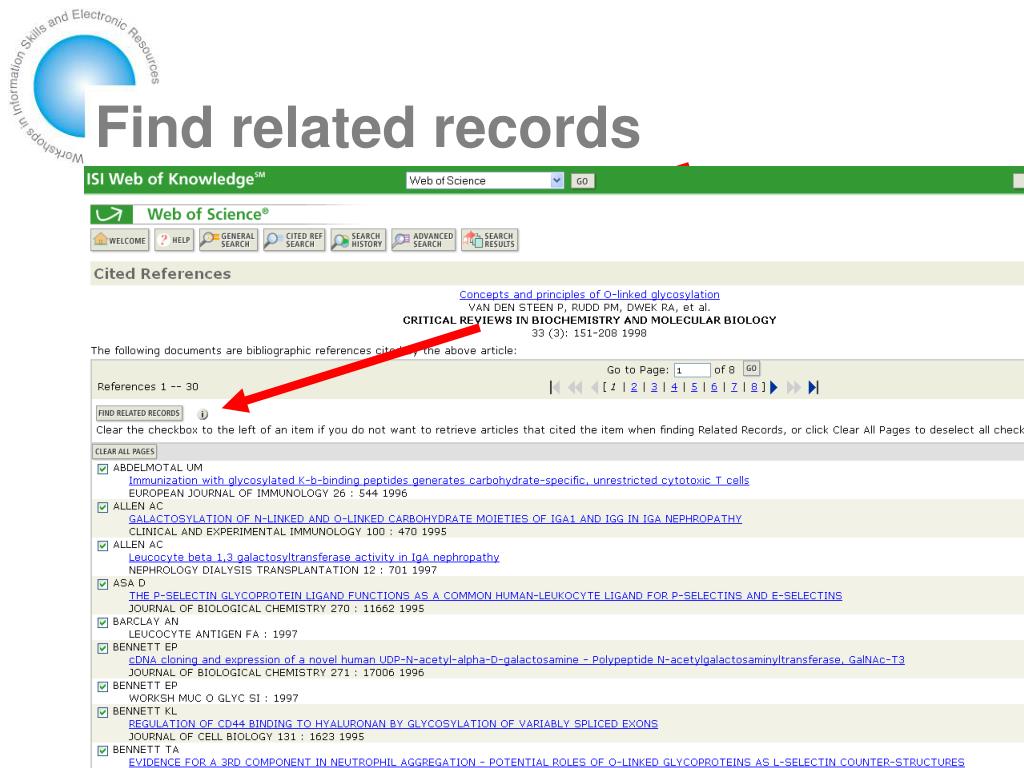Screen dimensions: 1024x768
Task: Open the P-selectin glycoprotein ligand article
Action: click(485, 596)
